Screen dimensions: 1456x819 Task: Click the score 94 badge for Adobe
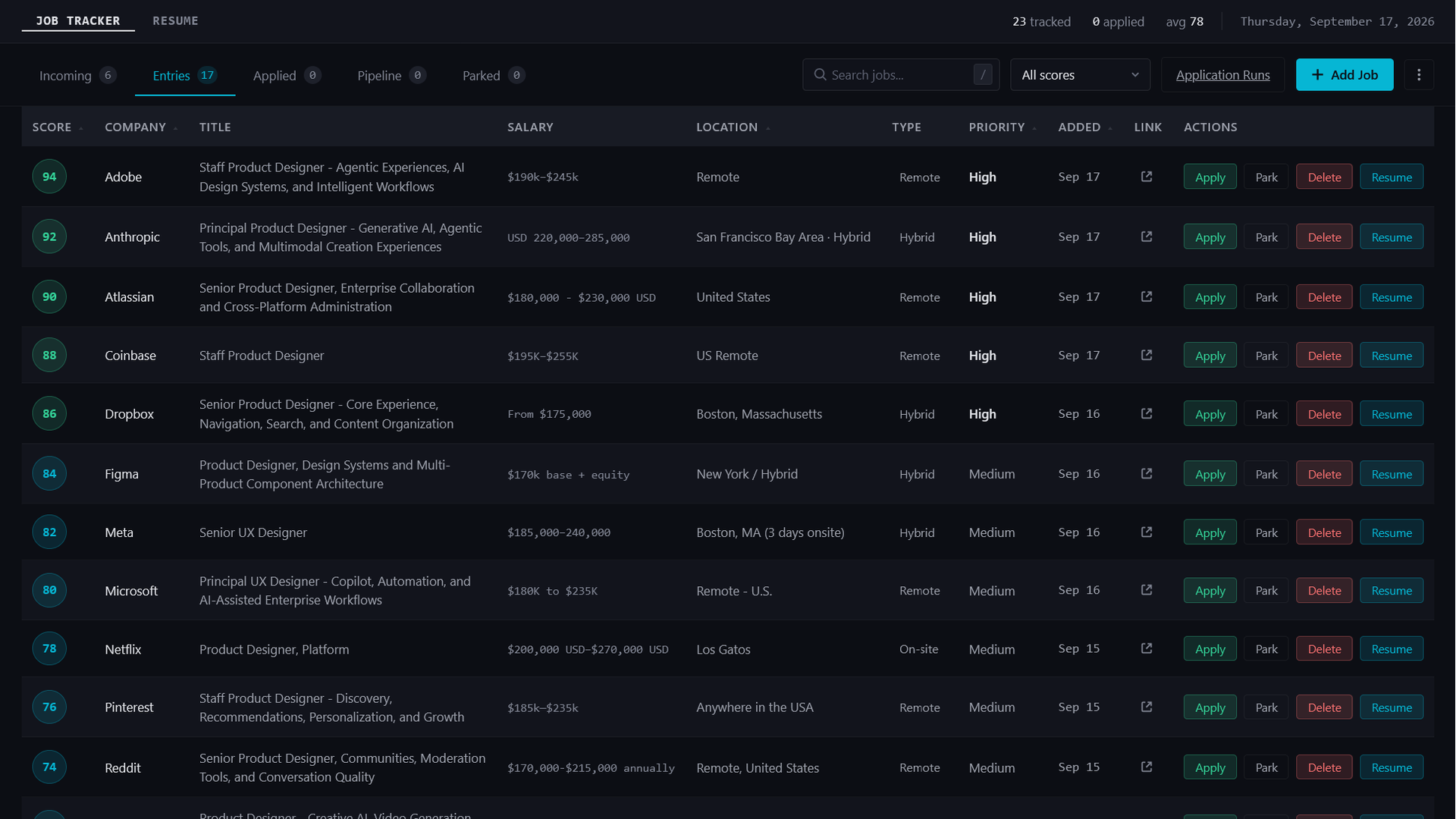click(x=49, y=177)
